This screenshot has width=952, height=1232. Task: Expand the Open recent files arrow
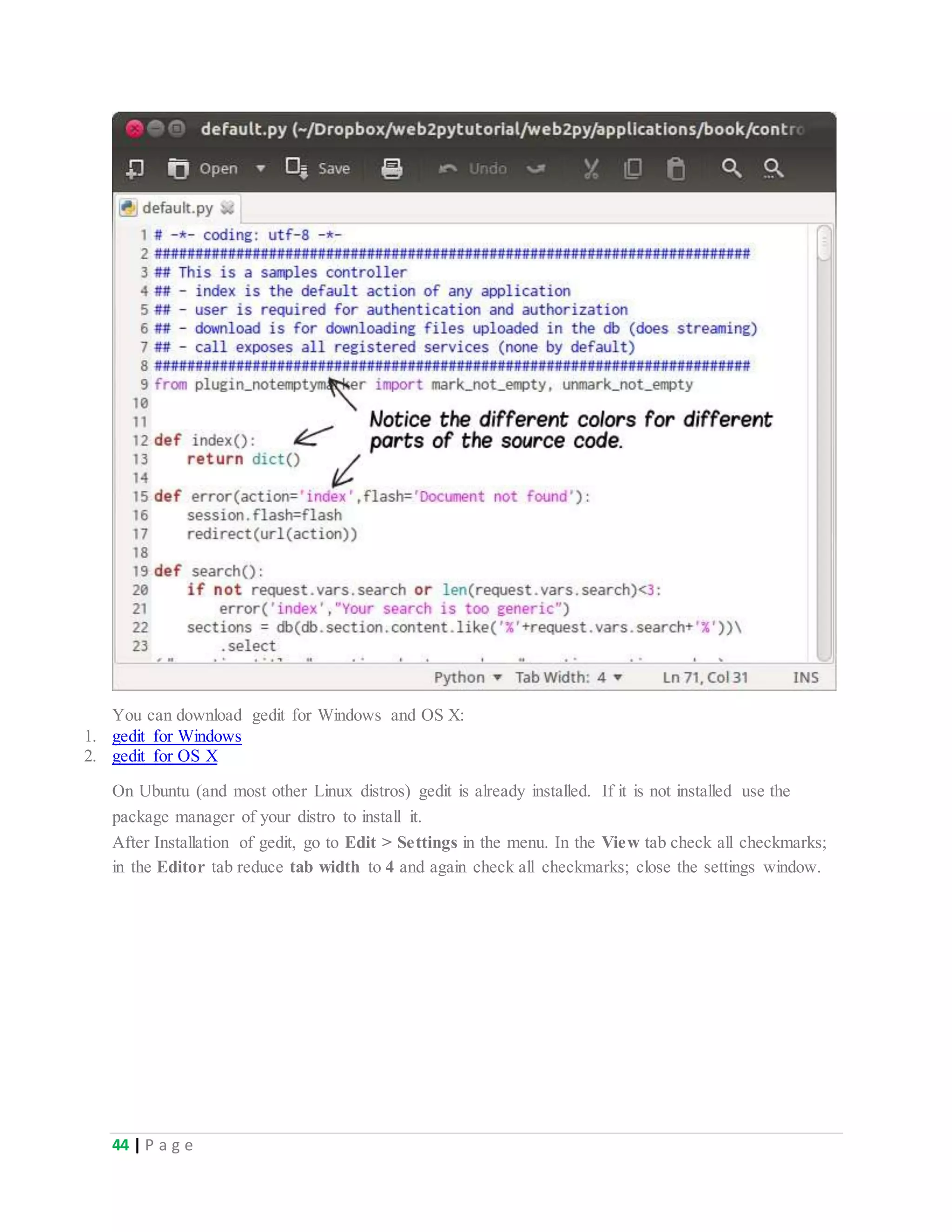pos(261,169)
